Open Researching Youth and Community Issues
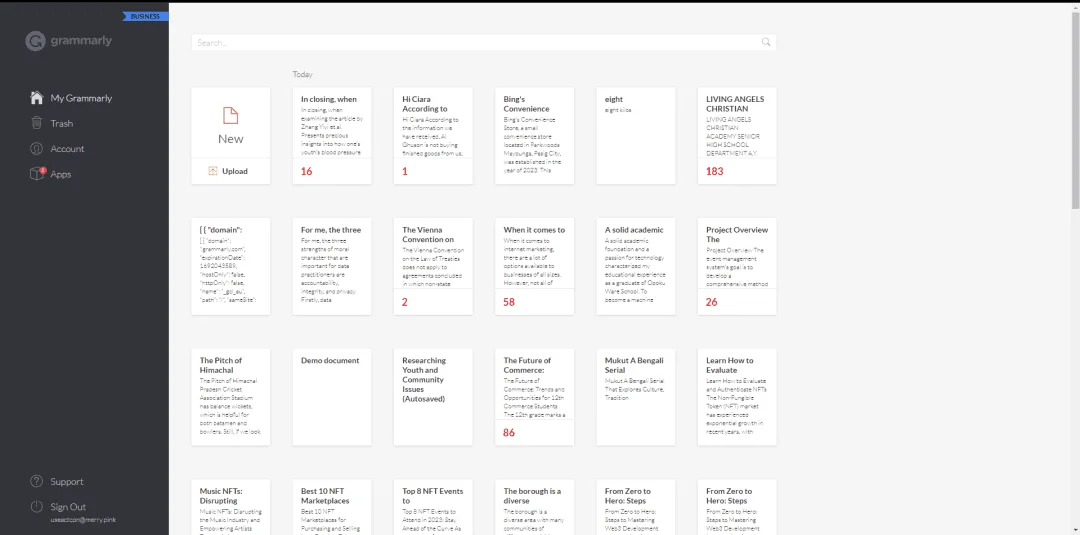The width and height of the screenshot is (1080, 535). (x=433, y=397)
